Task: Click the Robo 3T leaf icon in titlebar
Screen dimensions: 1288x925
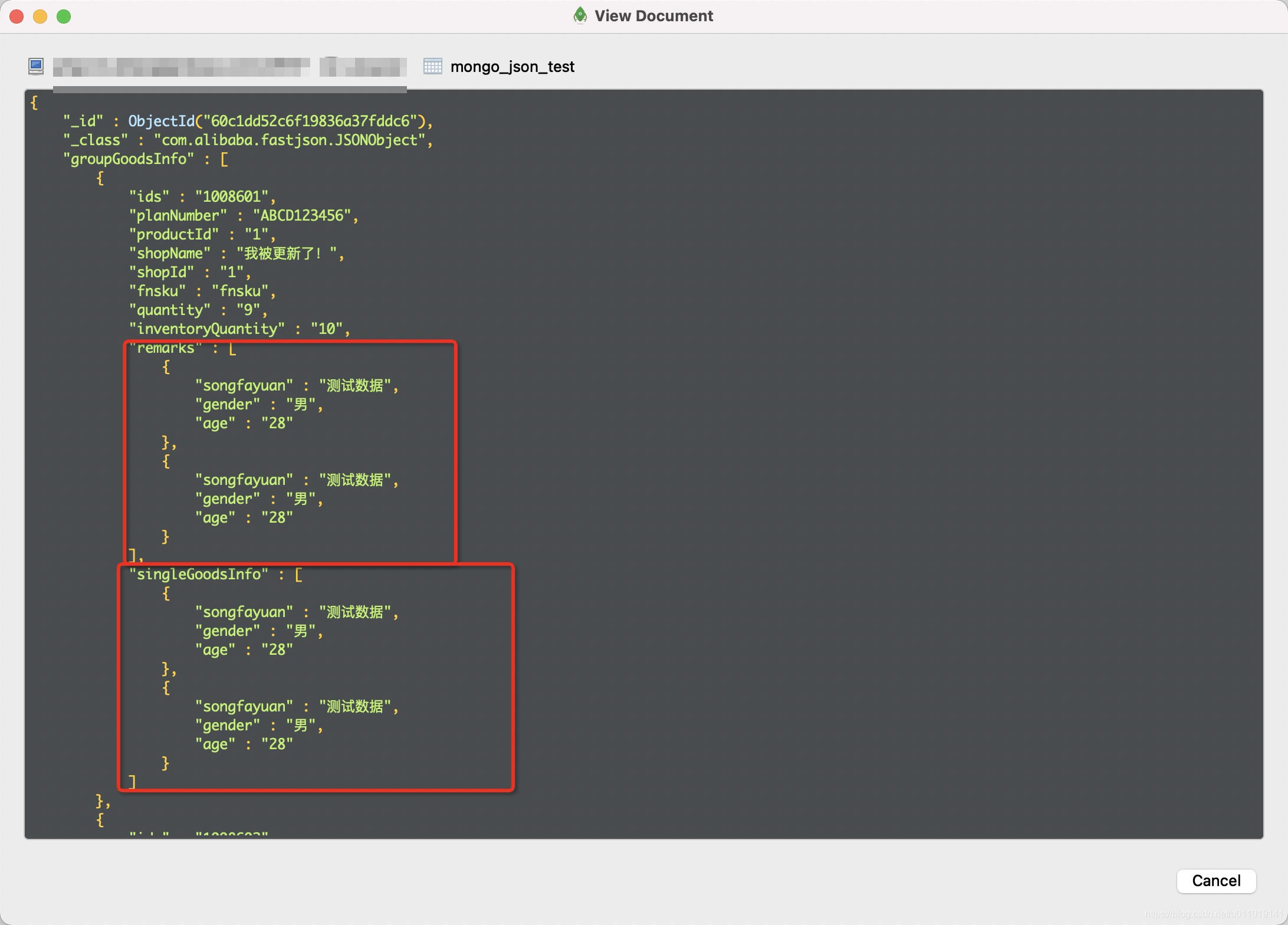Action: coord(579,15)
